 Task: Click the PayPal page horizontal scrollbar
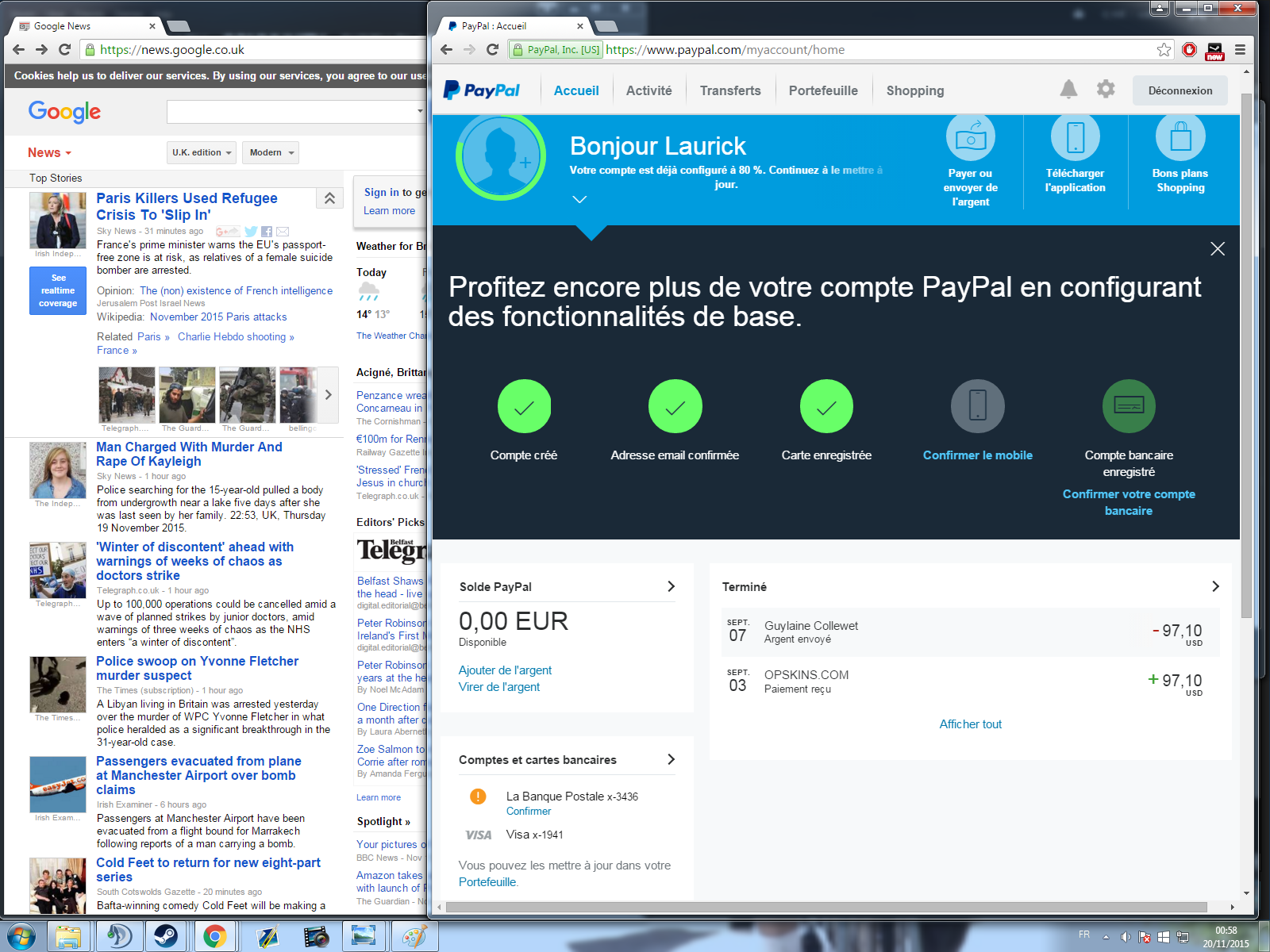[825, 907]
